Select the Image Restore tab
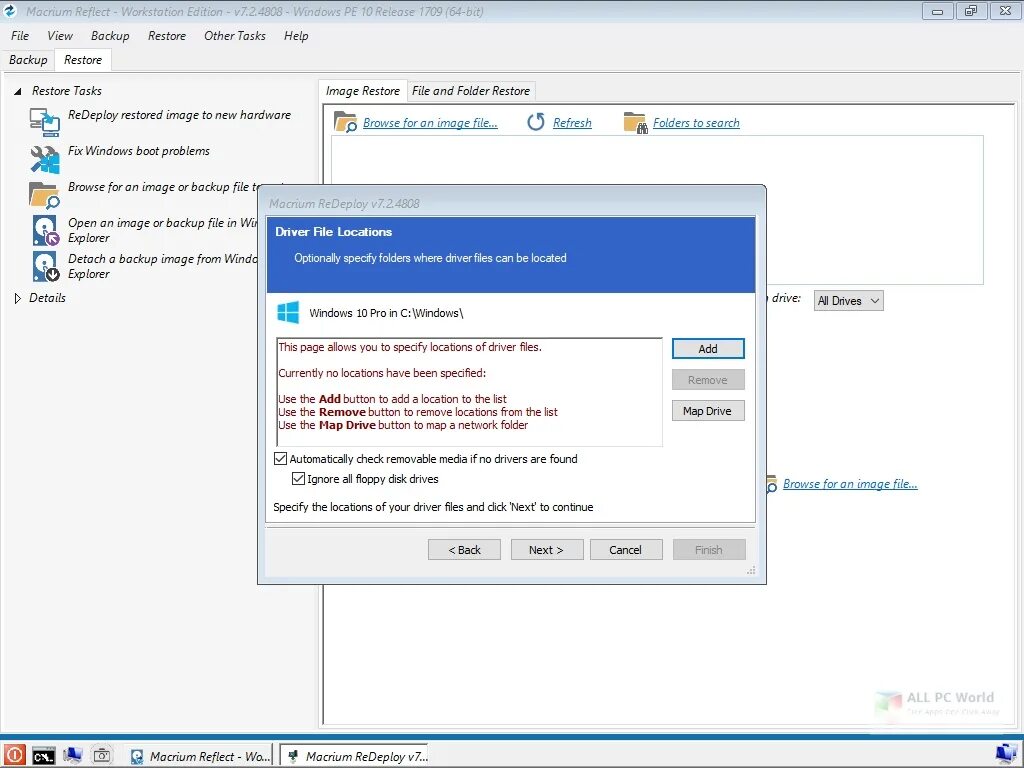The image size is (1024, 768). pos(362,91)
